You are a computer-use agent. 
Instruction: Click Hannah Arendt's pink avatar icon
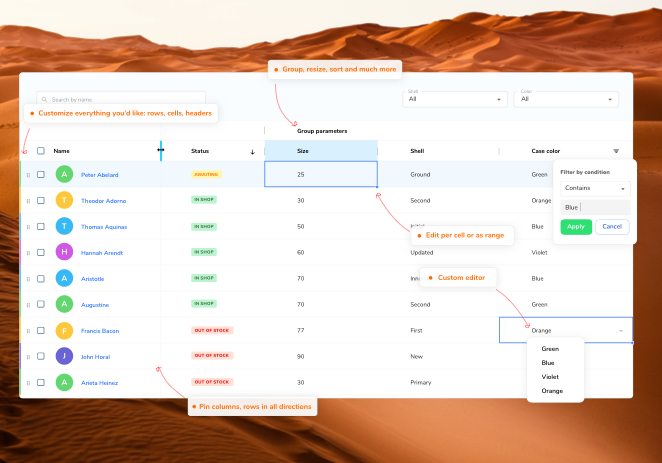point(65,252)
